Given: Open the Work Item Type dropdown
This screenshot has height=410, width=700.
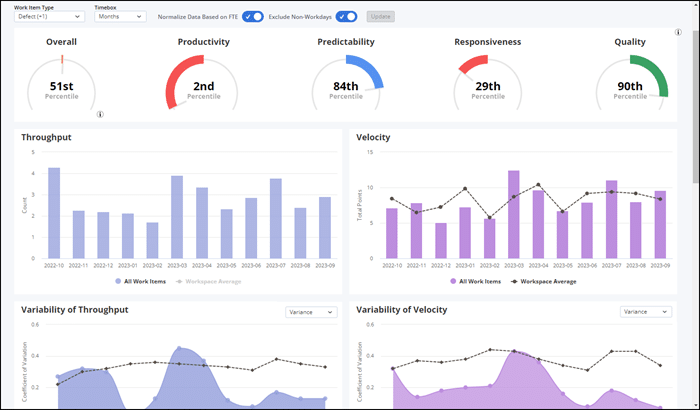Looking at the screenshot, I should point(49,17).
